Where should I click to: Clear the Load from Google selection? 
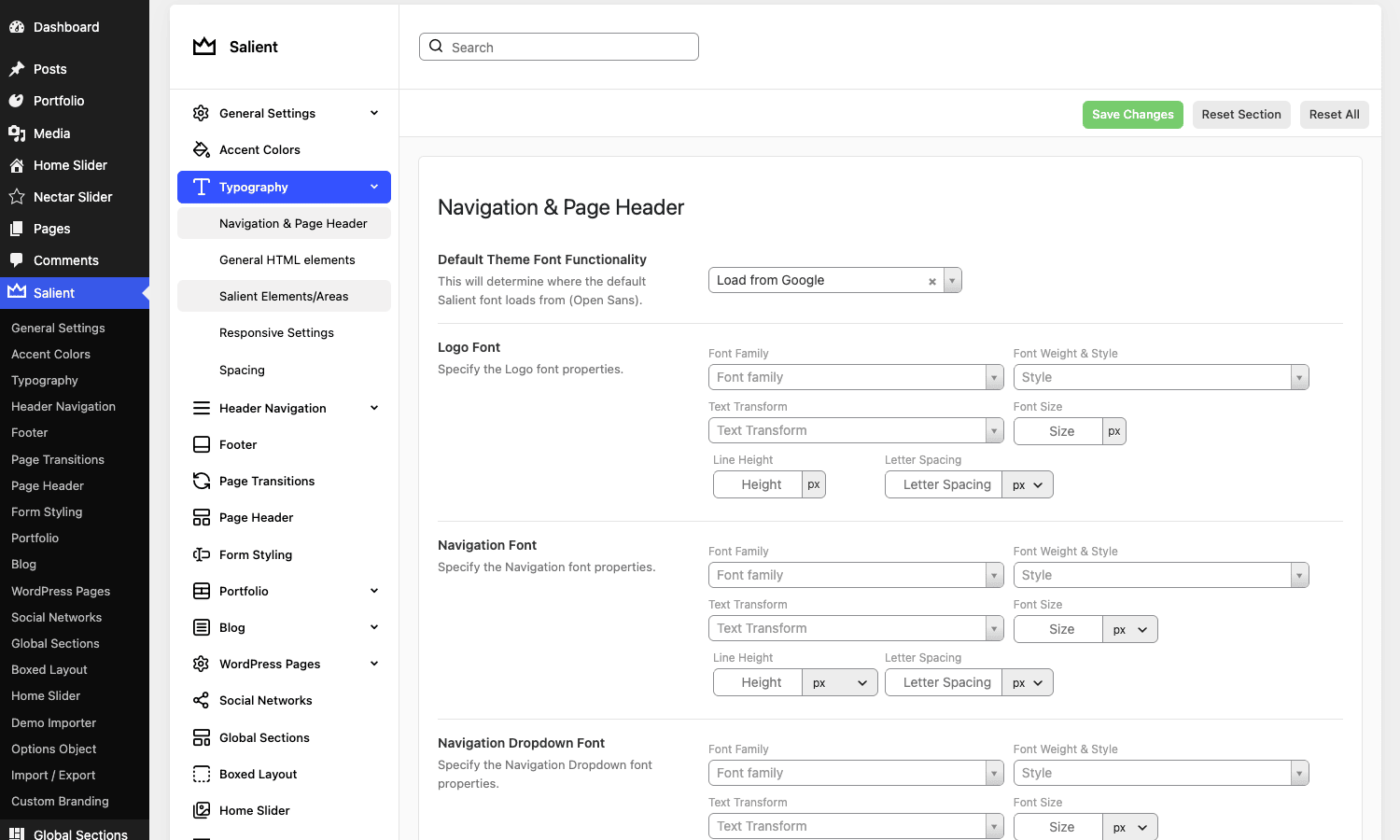(931, 281)
